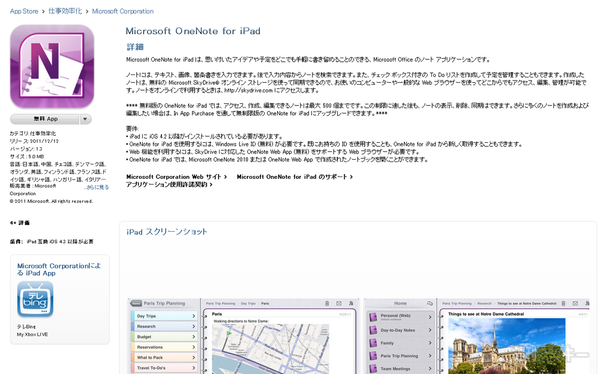Viewport: 600px width, 374px height.
Task: Click the 無料 App download button
Action: point(45,119)
